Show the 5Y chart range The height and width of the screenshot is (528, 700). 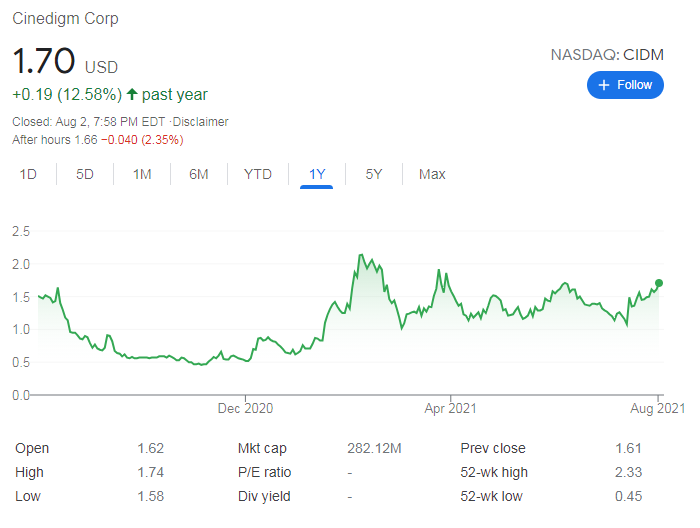(x=374, y=174)
